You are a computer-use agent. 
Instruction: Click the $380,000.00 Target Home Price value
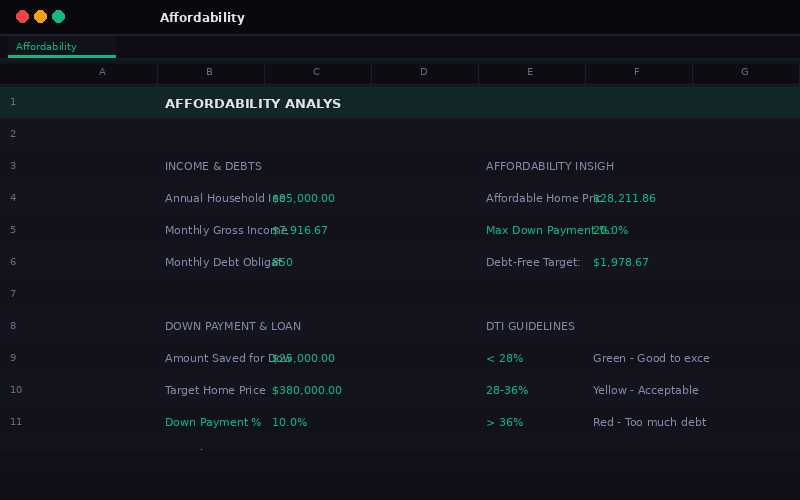pyautogui.click(x=307, y=390)
